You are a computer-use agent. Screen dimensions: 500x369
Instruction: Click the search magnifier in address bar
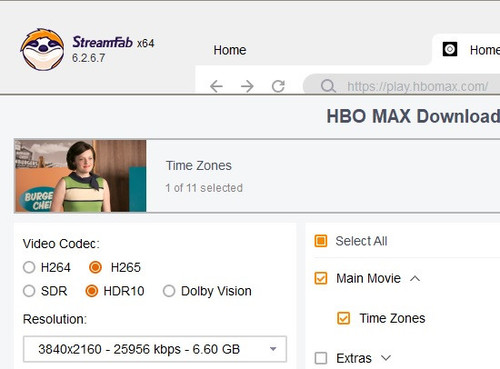[328, 86]
